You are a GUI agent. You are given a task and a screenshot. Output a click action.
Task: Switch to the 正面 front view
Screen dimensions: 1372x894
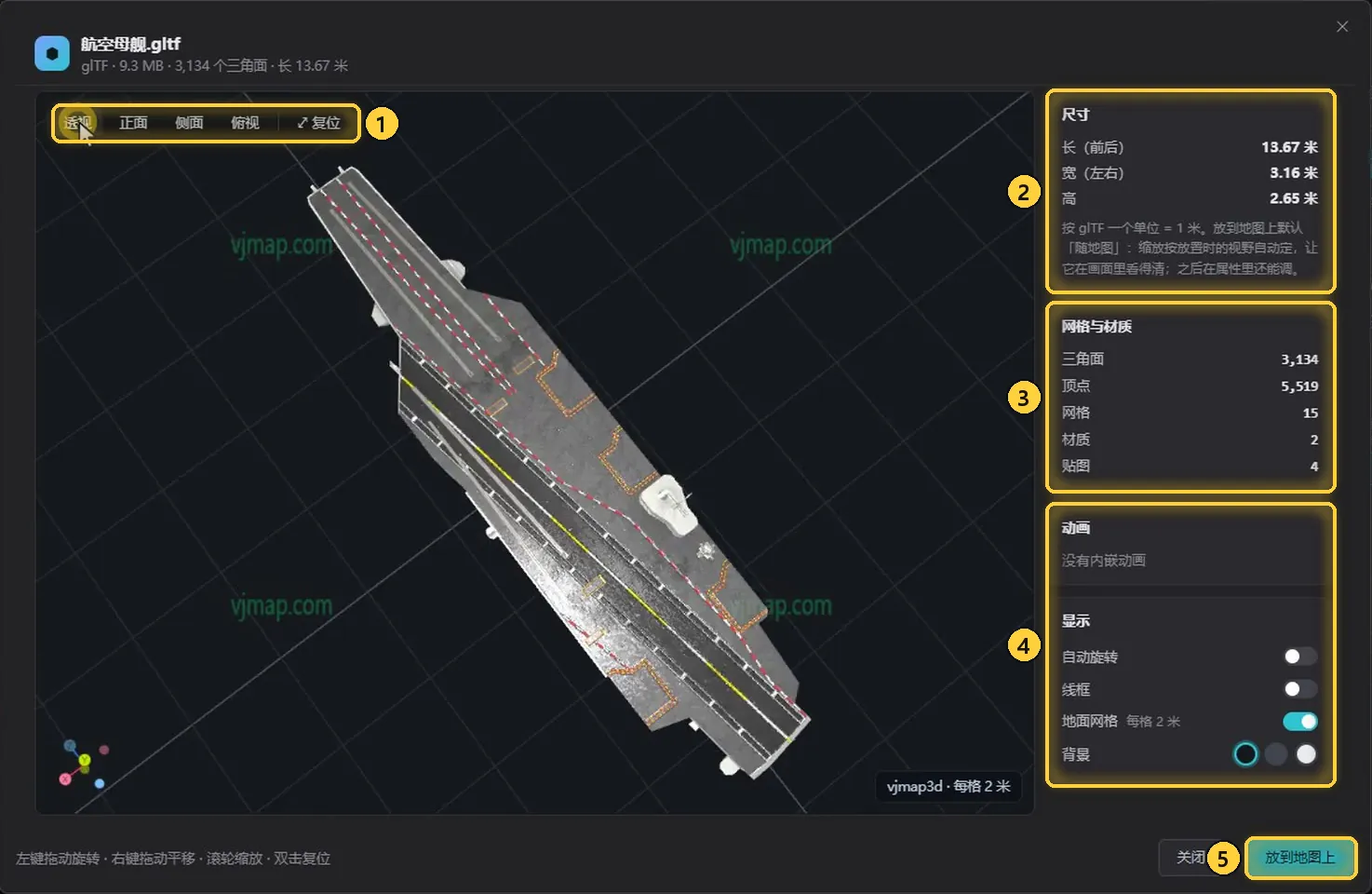point(133,123)
